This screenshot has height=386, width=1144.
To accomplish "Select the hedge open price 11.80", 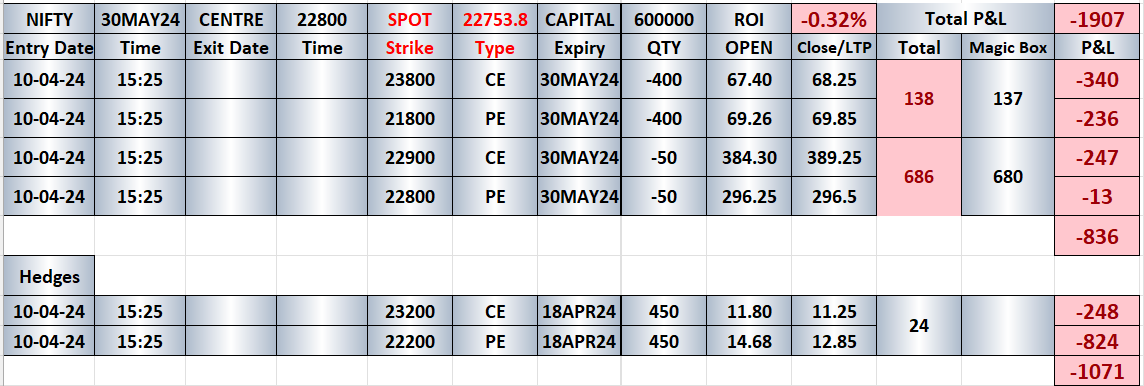I will (x=749, y=312).
